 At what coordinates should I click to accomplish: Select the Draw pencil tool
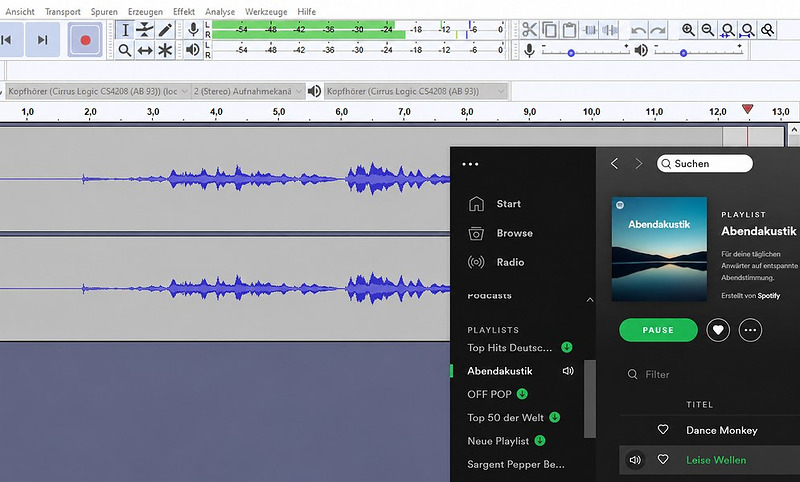coord(165,30)
